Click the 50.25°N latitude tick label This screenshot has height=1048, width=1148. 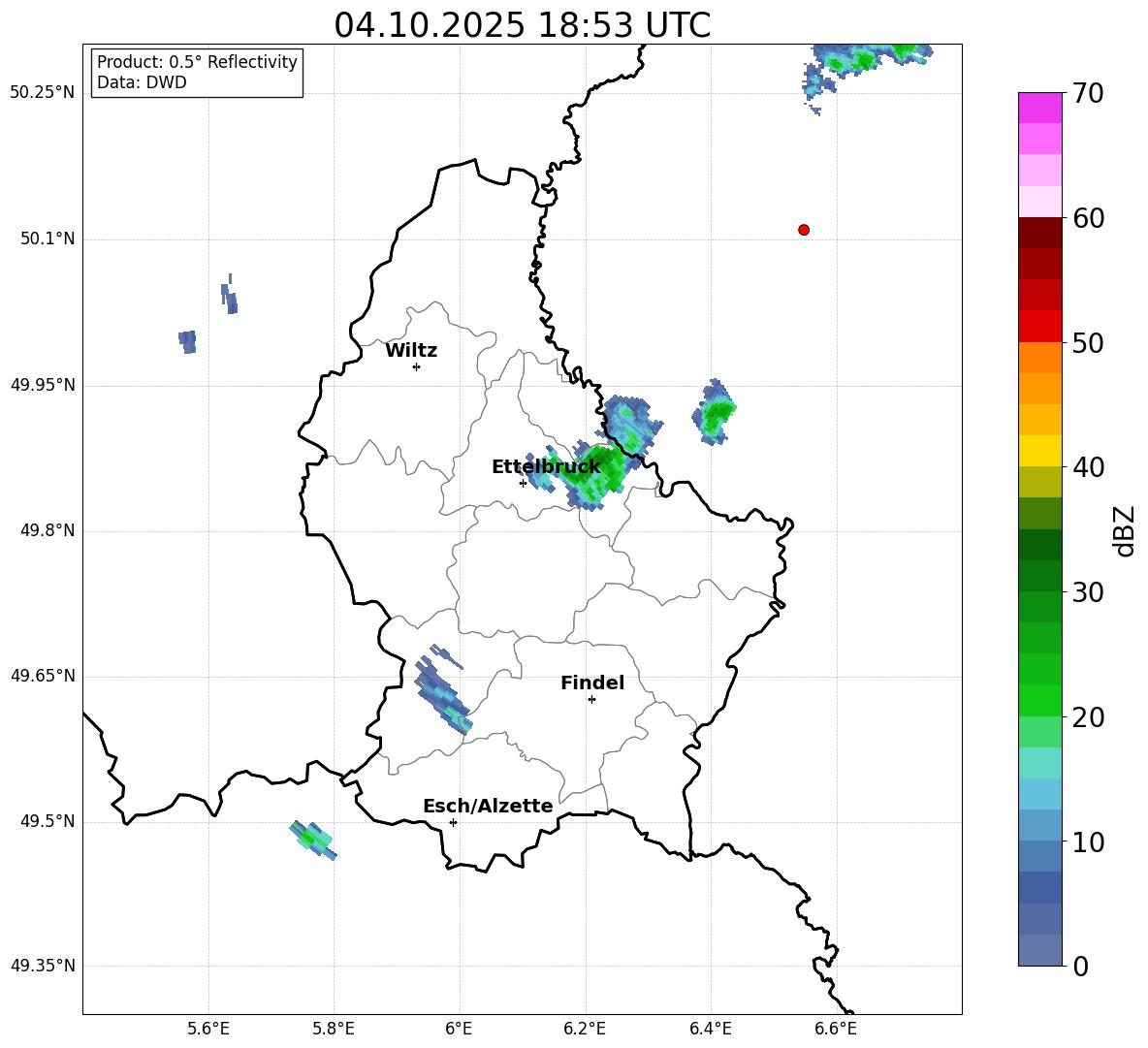click(43, 93)
